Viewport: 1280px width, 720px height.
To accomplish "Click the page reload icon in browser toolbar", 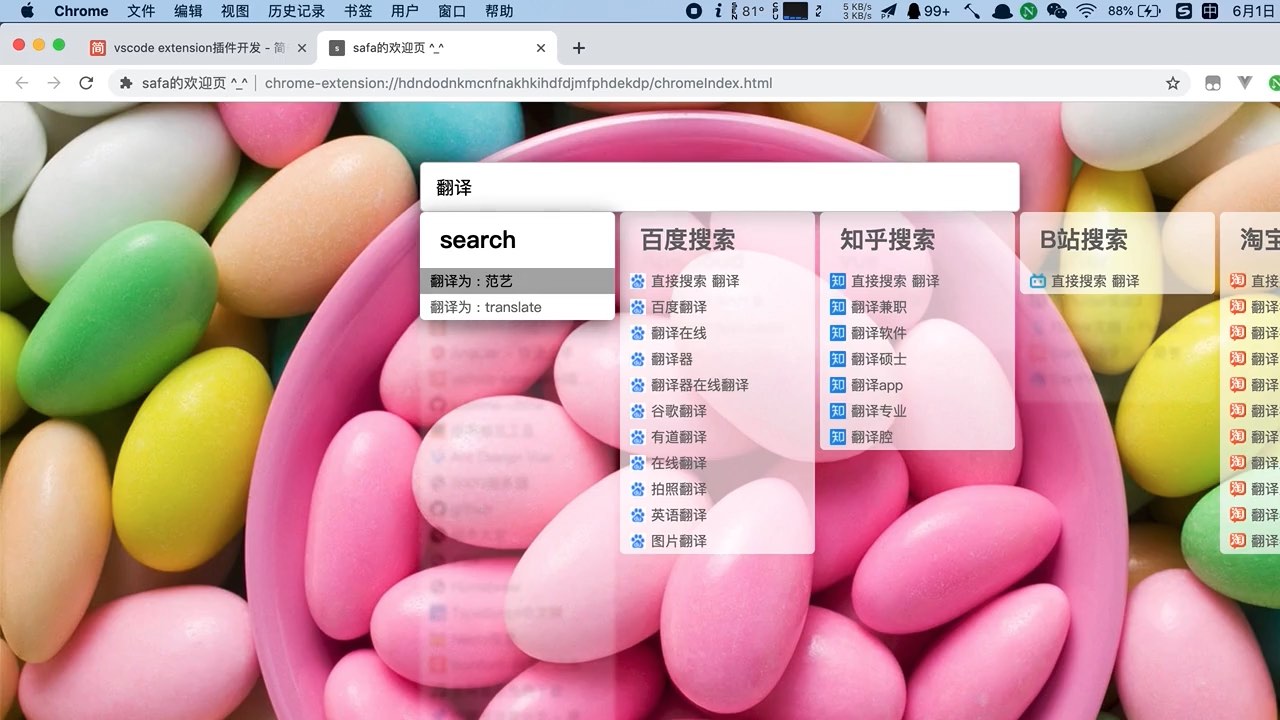I will (x=86, y=83).
